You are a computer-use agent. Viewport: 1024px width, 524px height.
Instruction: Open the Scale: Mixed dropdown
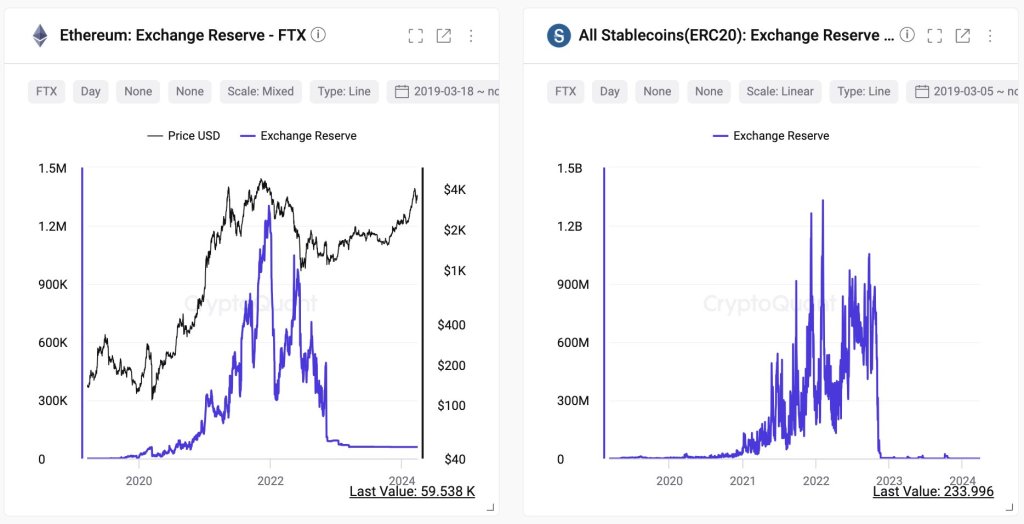coord(260,91)
